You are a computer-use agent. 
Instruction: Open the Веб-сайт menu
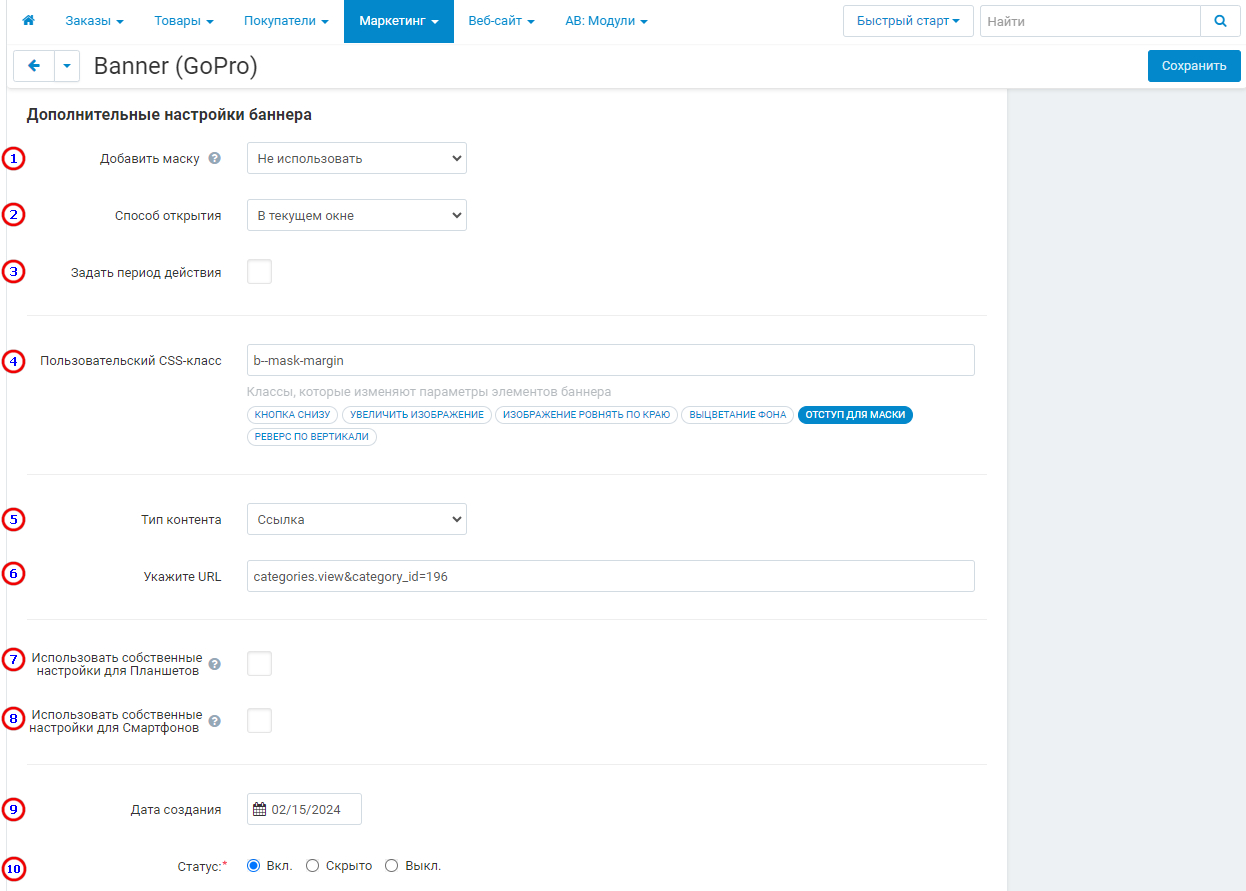pos(501,21)
